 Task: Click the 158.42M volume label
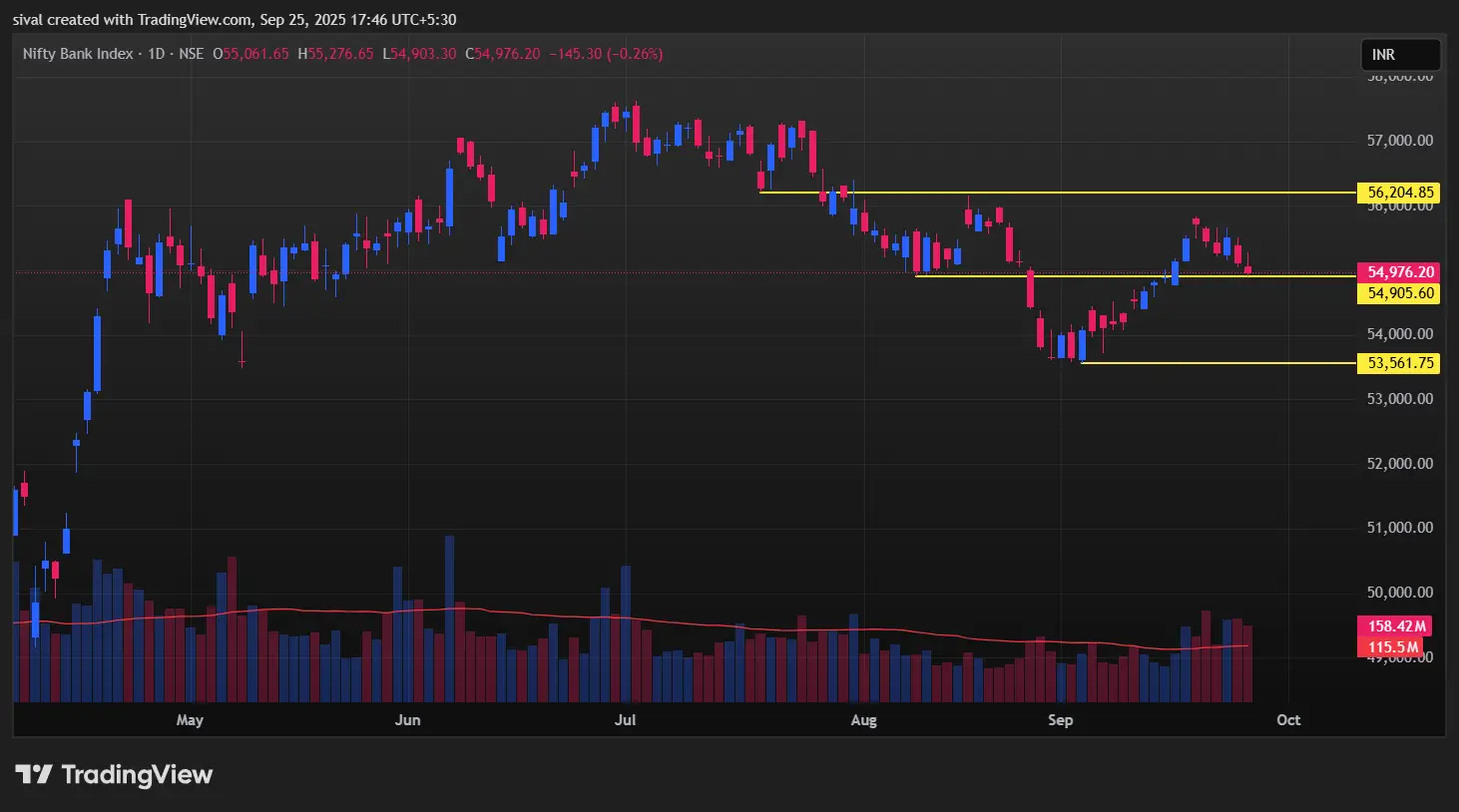pos(1394,626)
